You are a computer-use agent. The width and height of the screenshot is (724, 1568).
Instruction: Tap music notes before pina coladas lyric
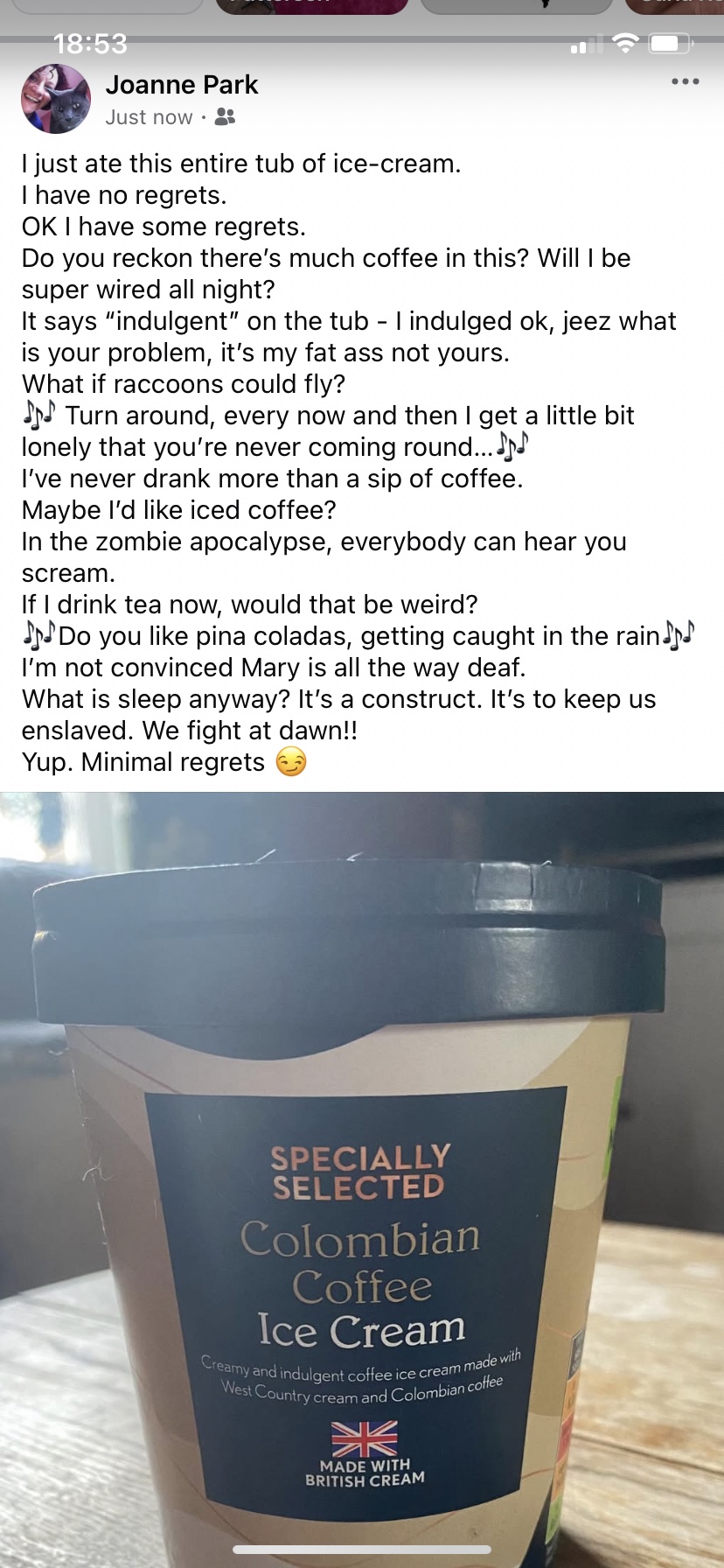pos(39,634)
